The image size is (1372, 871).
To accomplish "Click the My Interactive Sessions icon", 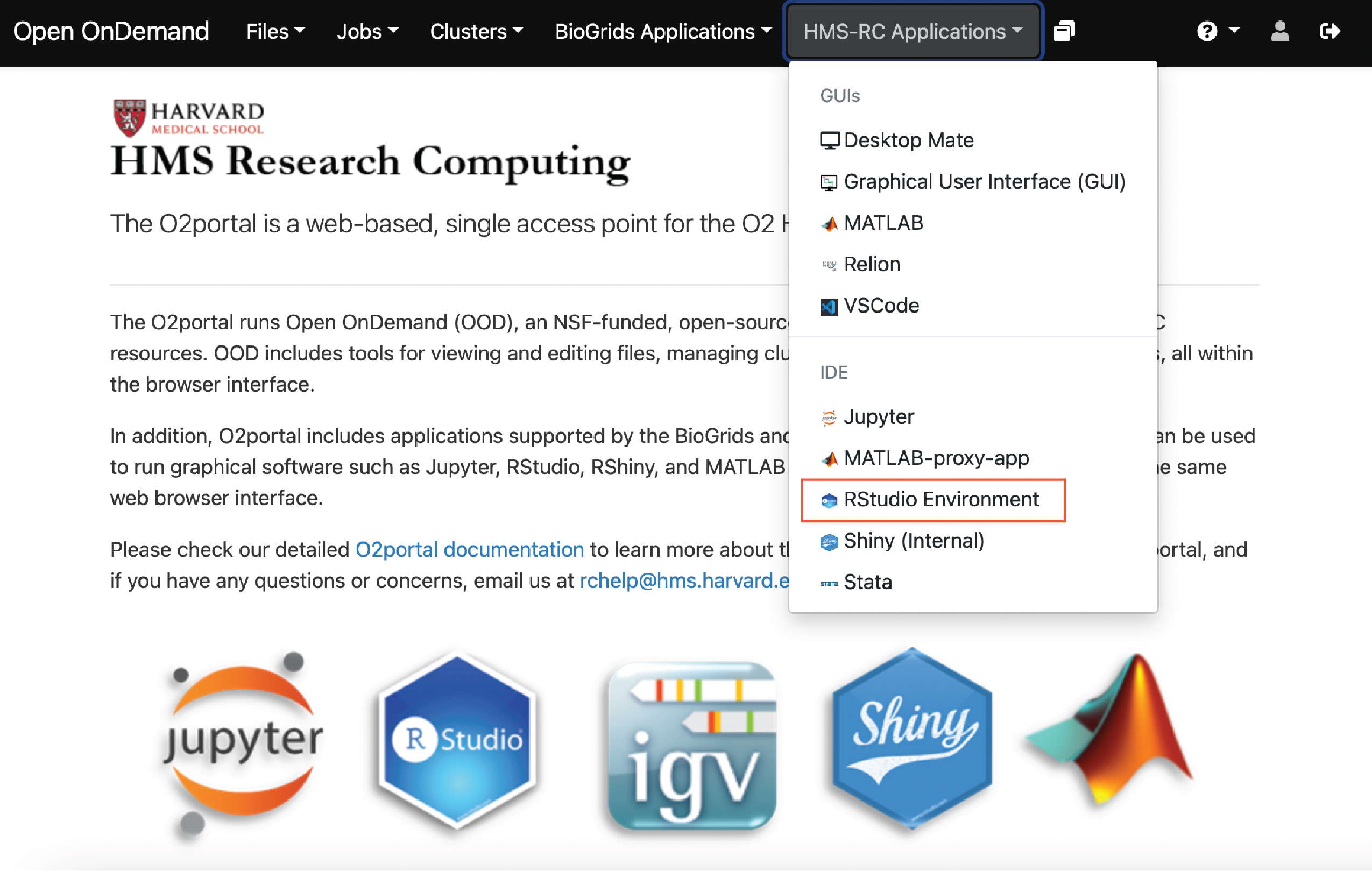I will coord(1064,31).
